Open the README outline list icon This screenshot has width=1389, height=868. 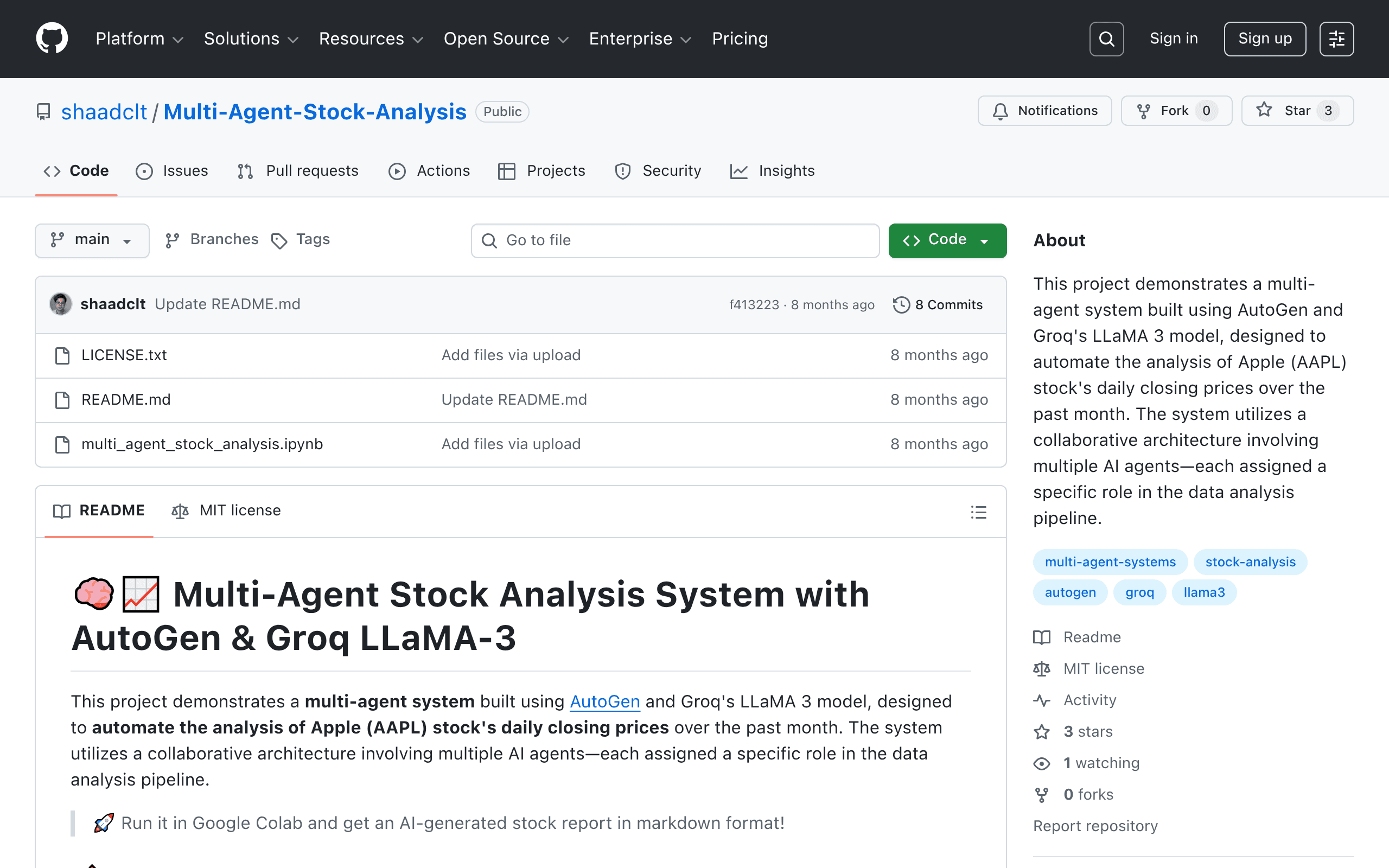pyautogui.click(x=979, y=512)
